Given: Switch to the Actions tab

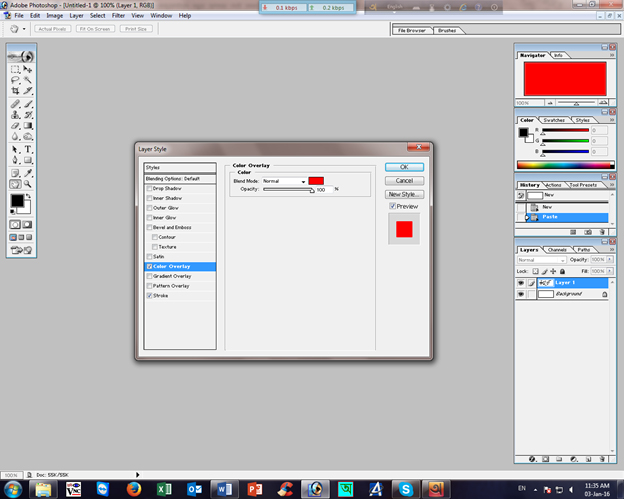Looking at the screenshot, I should pyautogui.click(x=553, y=185).
